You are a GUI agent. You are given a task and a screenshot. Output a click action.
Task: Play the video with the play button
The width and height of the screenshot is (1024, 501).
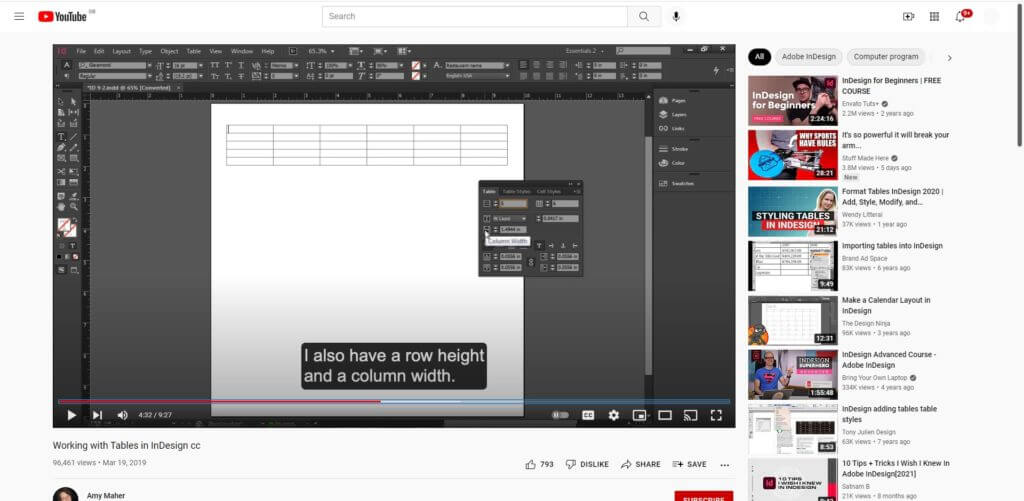click(x=71, y=415)
